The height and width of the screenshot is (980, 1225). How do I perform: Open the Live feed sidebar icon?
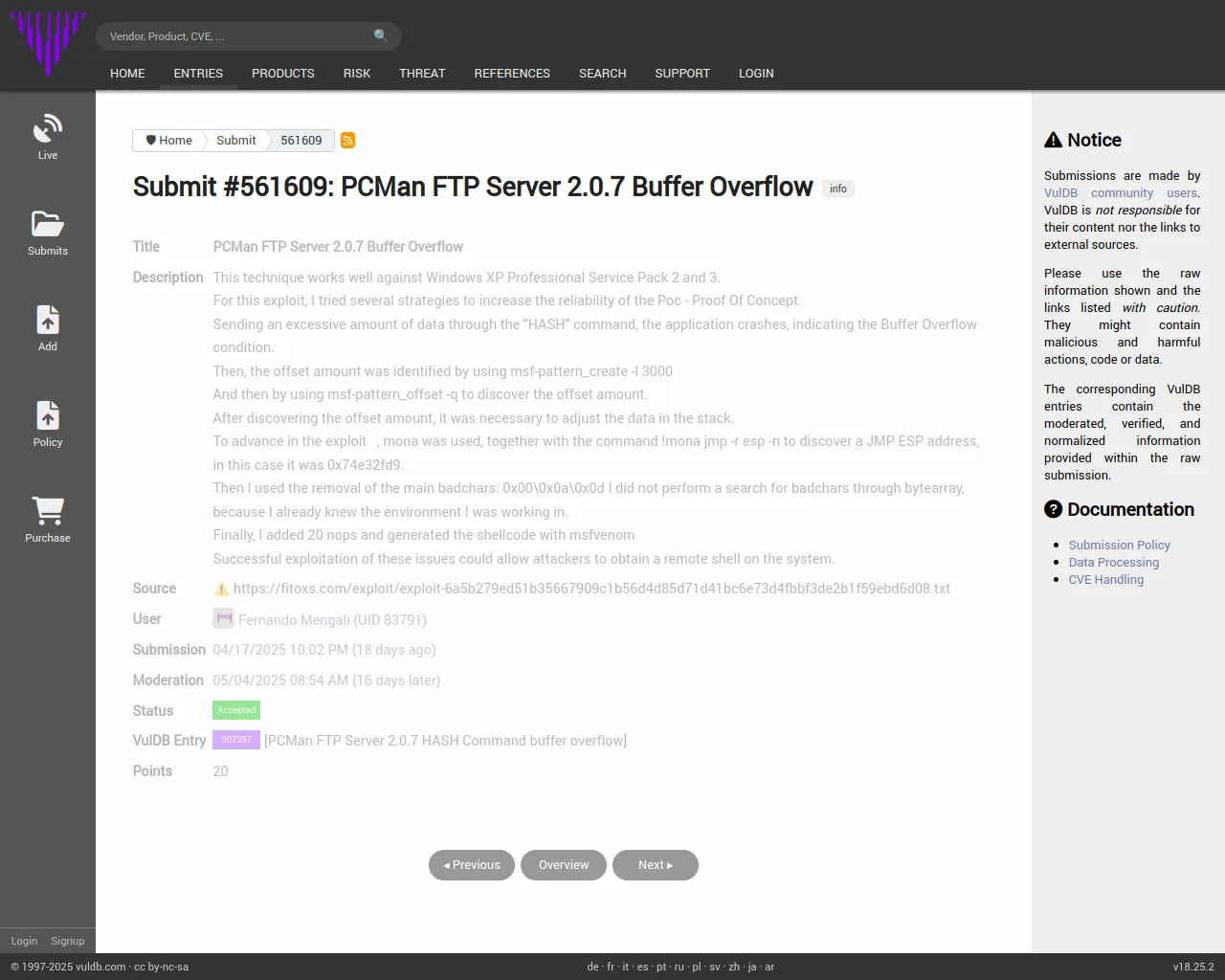pos(48,128)
